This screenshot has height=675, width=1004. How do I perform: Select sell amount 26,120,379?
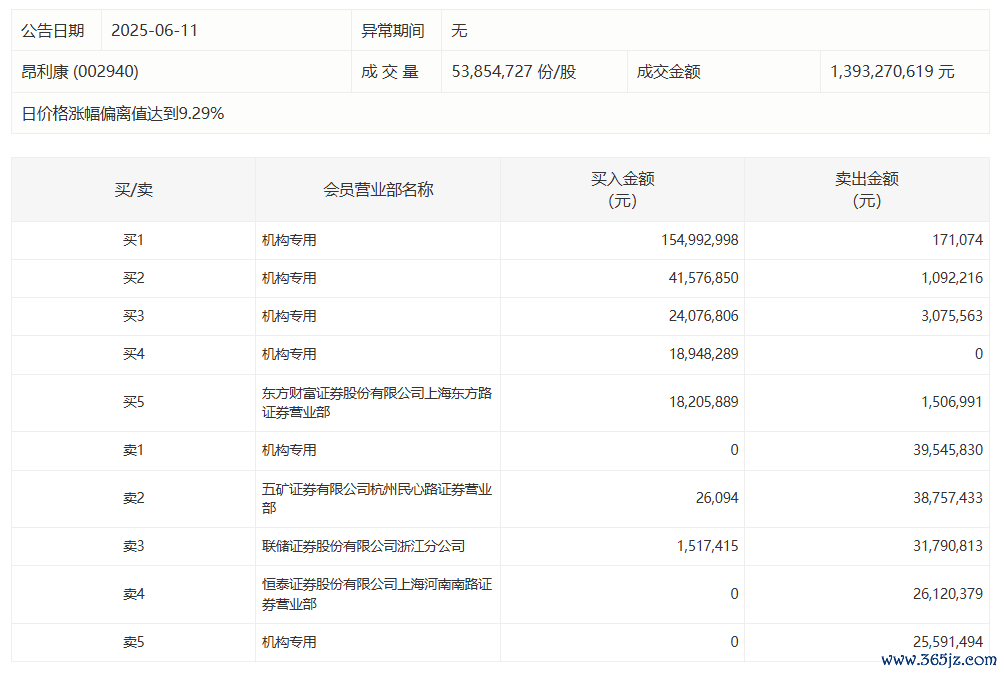[x=948, y=594]
